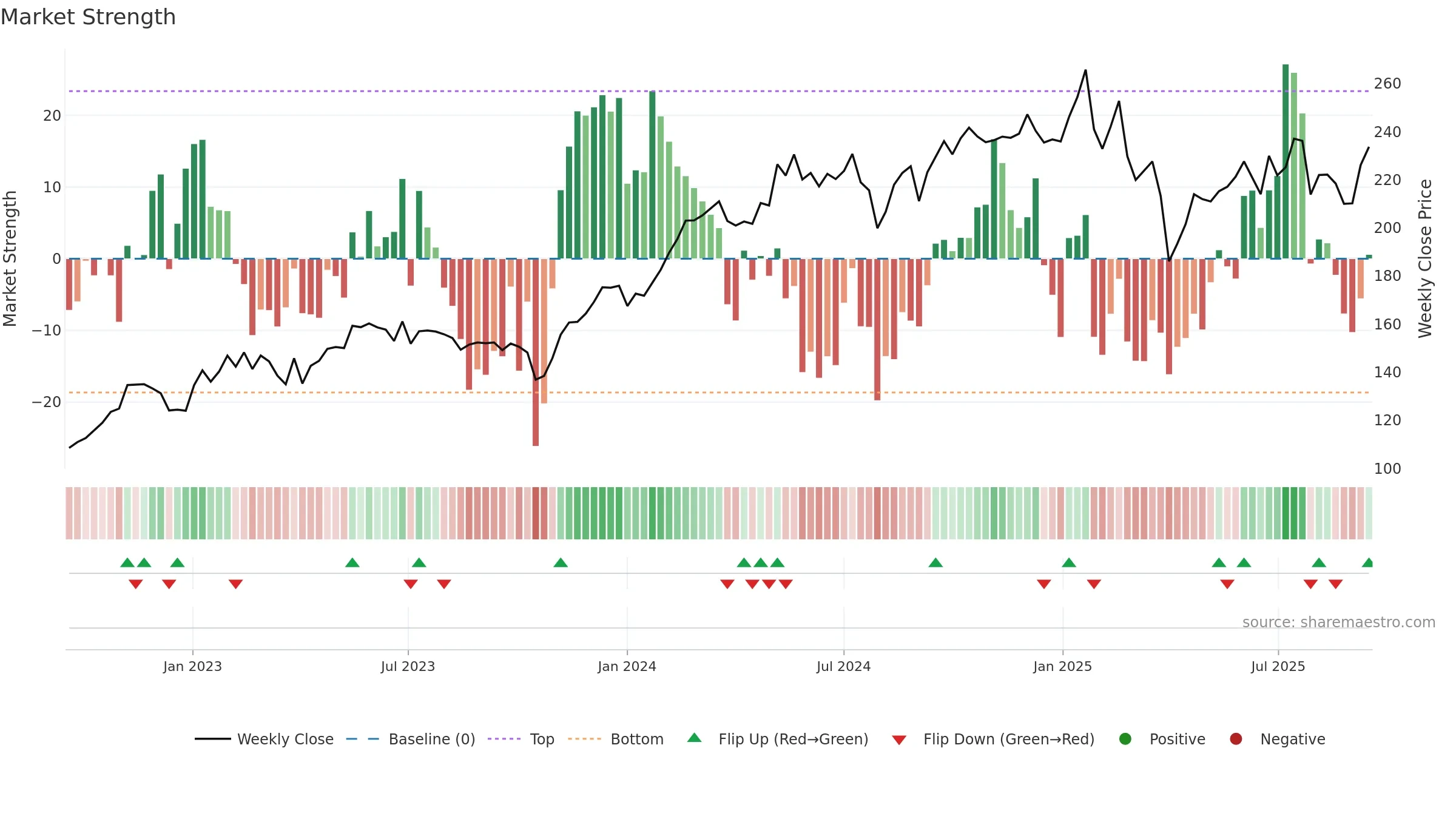The height and width of the screenshot is (819, 1456).
Task: Click the Jan 2024 x-axis label
Action: point(627,666)
